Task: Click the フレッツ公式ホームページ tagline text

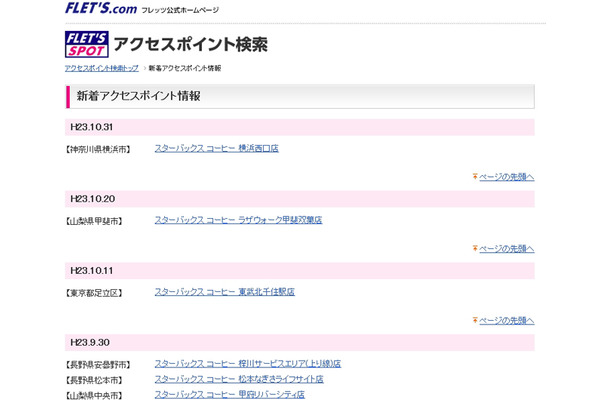Action: tap(180, 10)
